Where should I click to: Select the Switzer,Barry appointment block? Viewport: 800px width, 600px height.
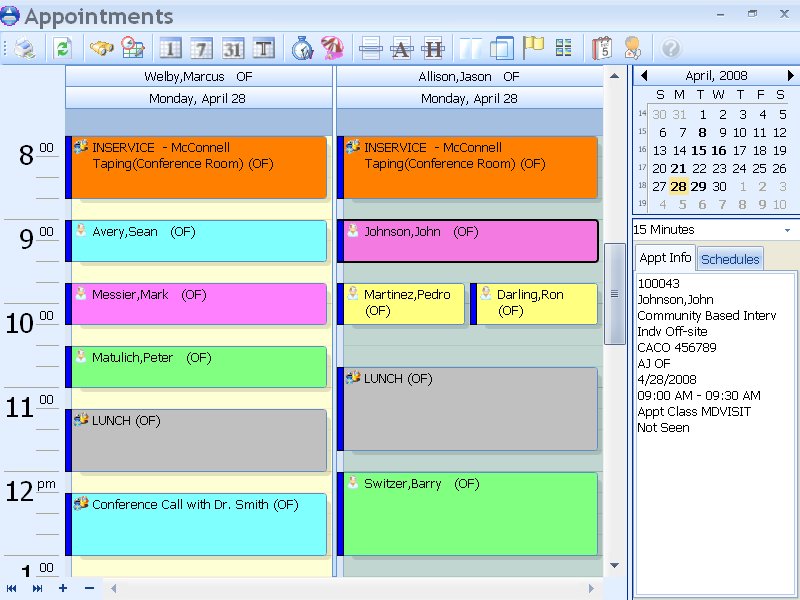[x=467, y=514]
